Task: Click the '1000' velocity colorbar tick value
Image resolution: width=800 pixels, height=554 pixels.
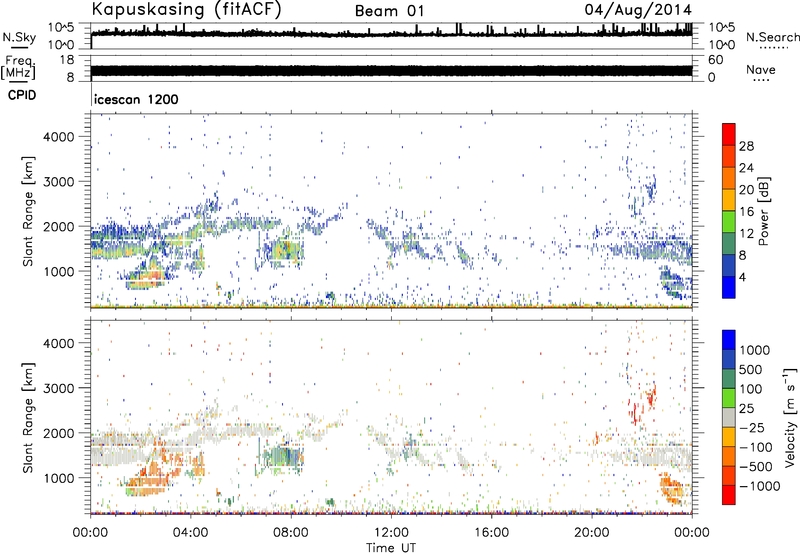Action: pos(755,350)
